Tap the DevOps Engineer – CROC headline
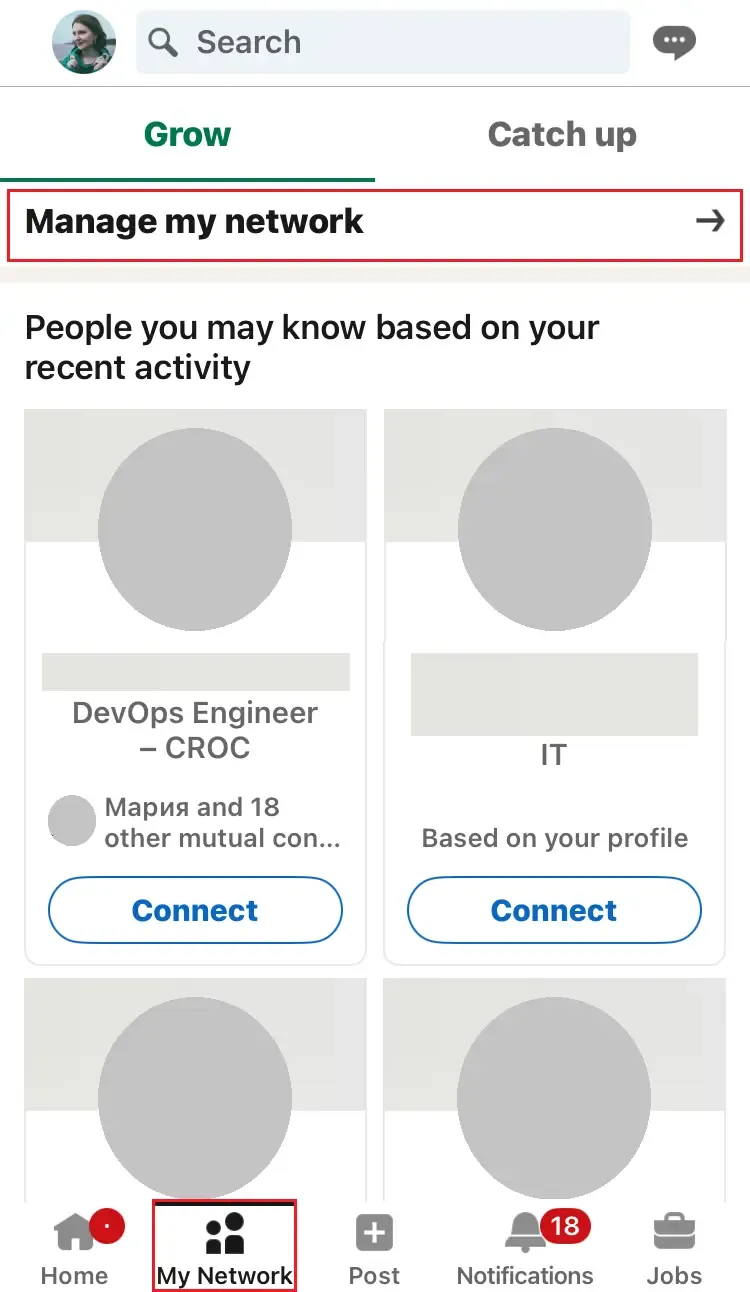The width and height of the screenshot is (750, 1292). [x=195, y=730]
